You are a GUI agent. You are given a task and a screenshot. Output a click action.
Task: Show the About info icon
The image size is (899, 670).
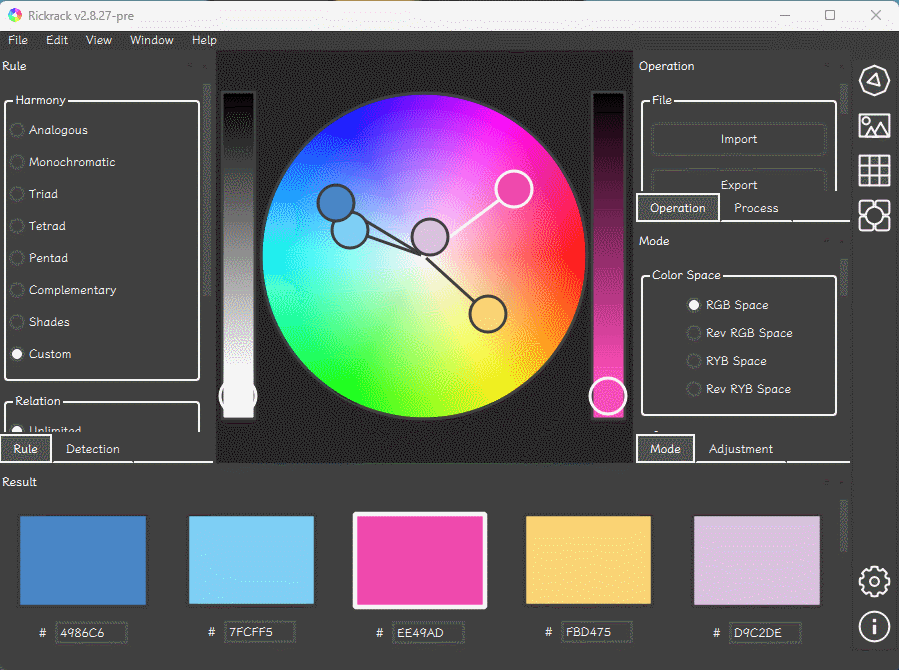[874, 626]
